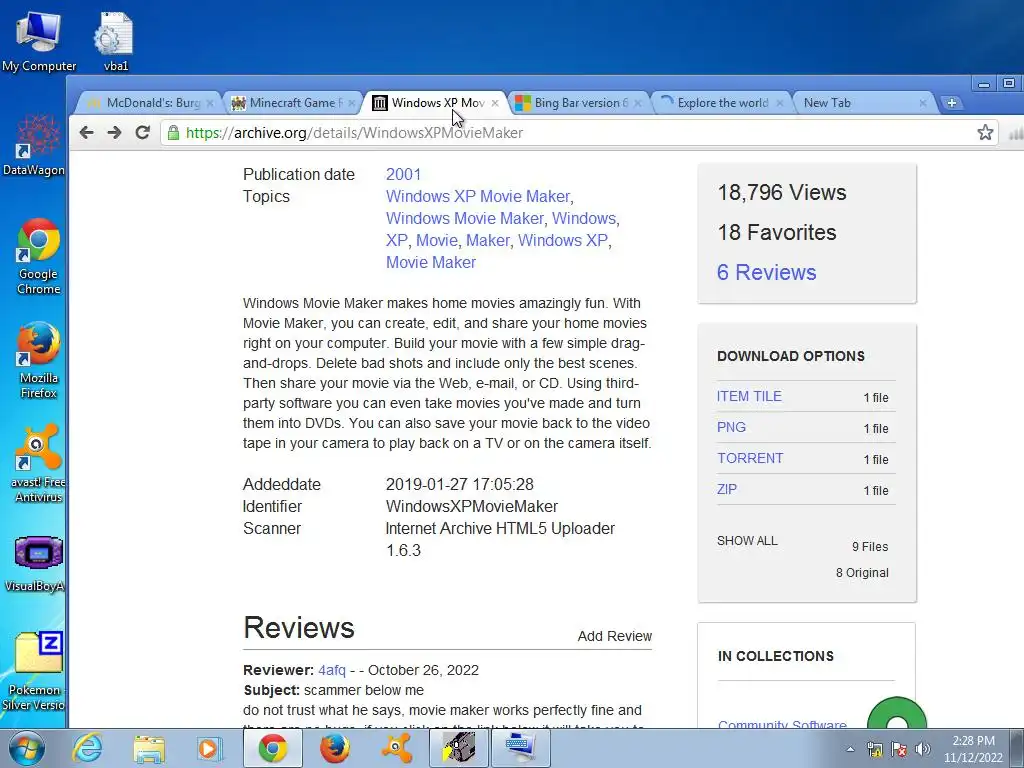The image size is (1024, 768).
Task: Open the on-screen keyboard taskbar icon
Action: click(x=520, y=748)
